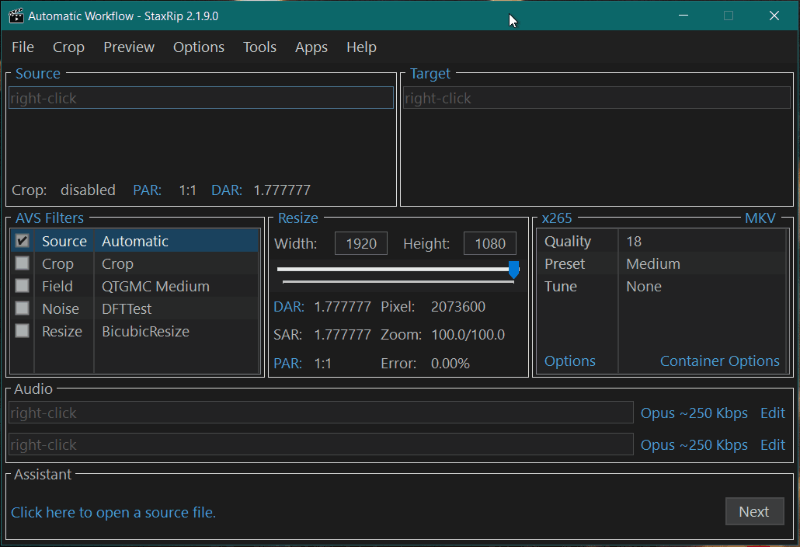Image resolution: width=800 pixels, height=547 pixels.
Task: Click the Pixel value 2073600
Action: (458, 307)
